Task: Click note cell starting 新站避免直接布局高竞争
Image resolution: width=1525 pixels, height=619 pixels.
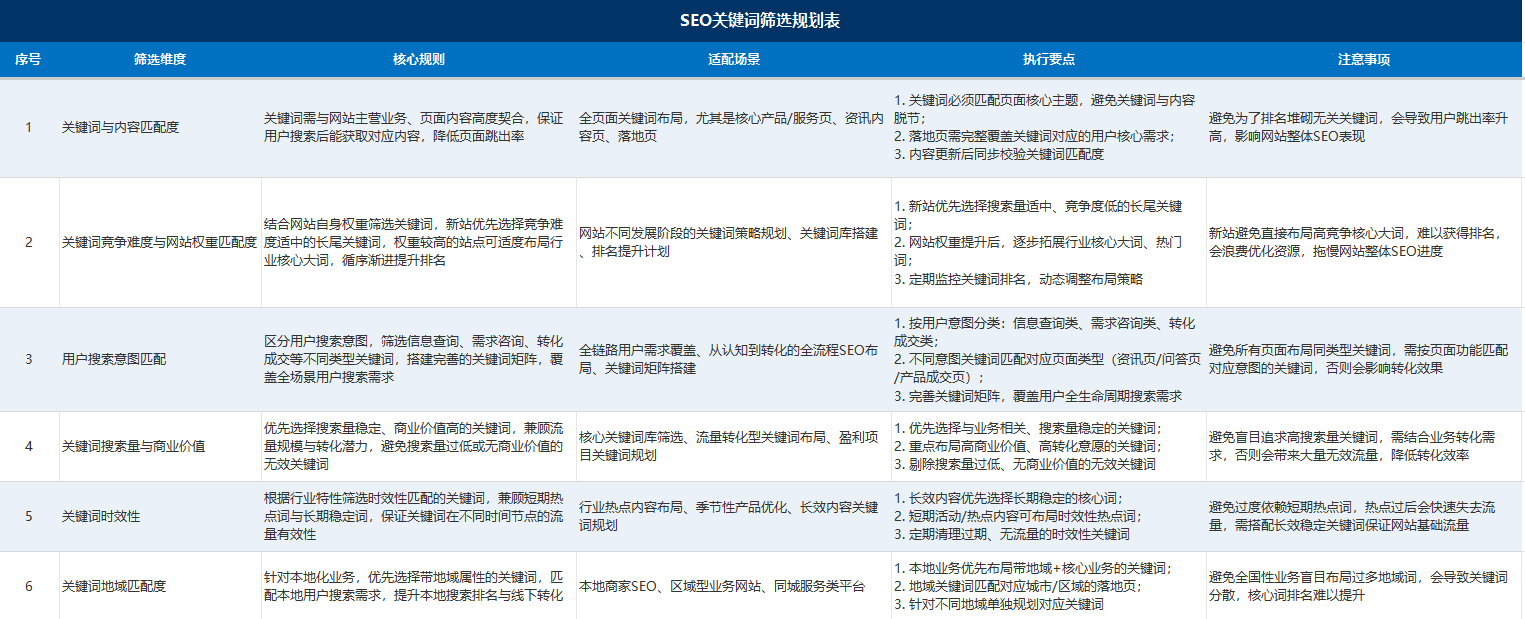Action: coord(1365,242)
